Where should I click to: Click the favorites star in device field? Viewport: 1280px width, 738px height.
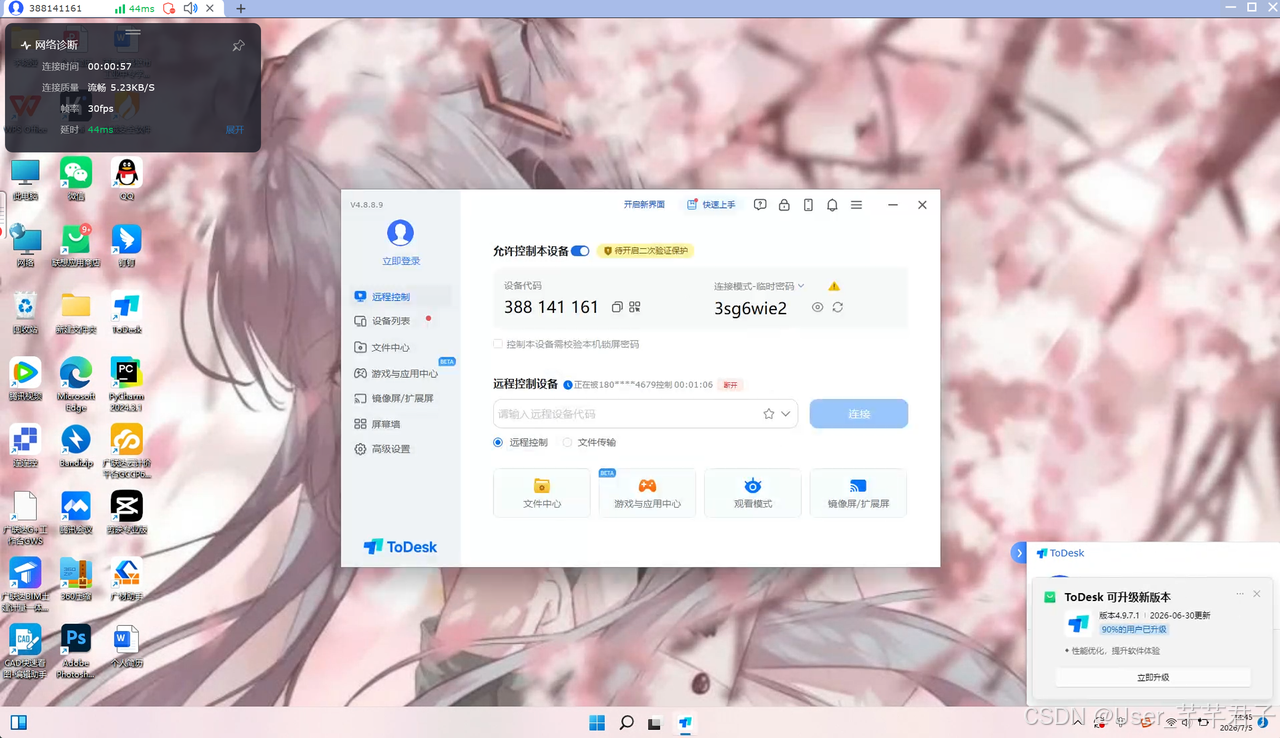pyautogui.click(x=769, y=414)
